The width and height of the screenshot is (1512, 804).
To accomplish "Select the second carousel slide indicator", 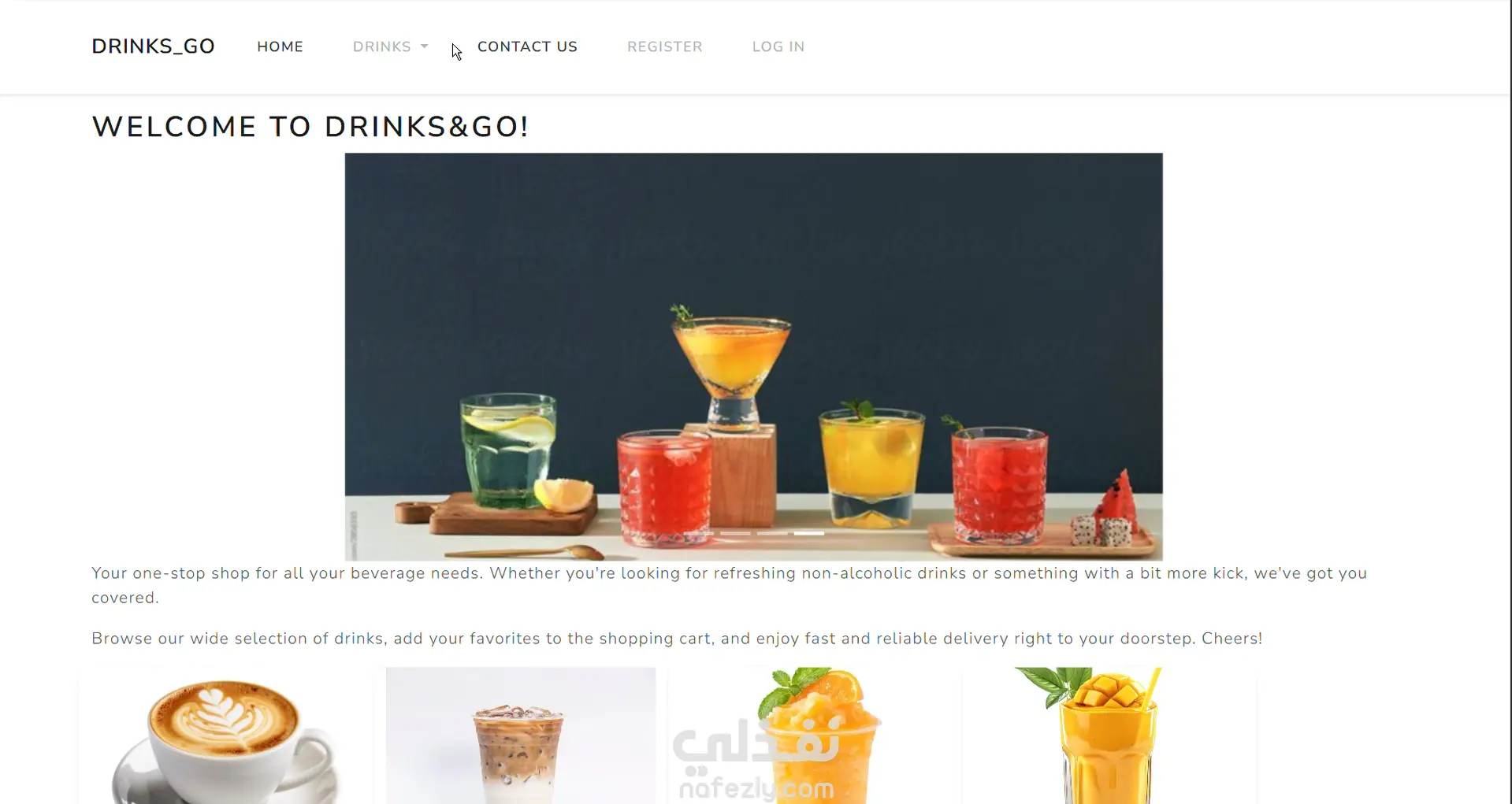I will pyautogui.click(x=735, y=533).
